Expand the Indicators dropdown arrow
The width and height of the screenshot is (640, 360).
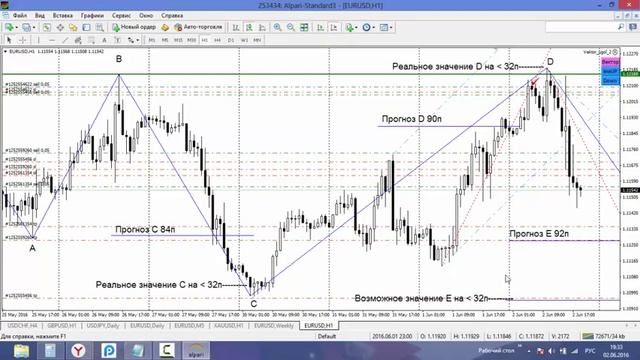coord(356,27)
